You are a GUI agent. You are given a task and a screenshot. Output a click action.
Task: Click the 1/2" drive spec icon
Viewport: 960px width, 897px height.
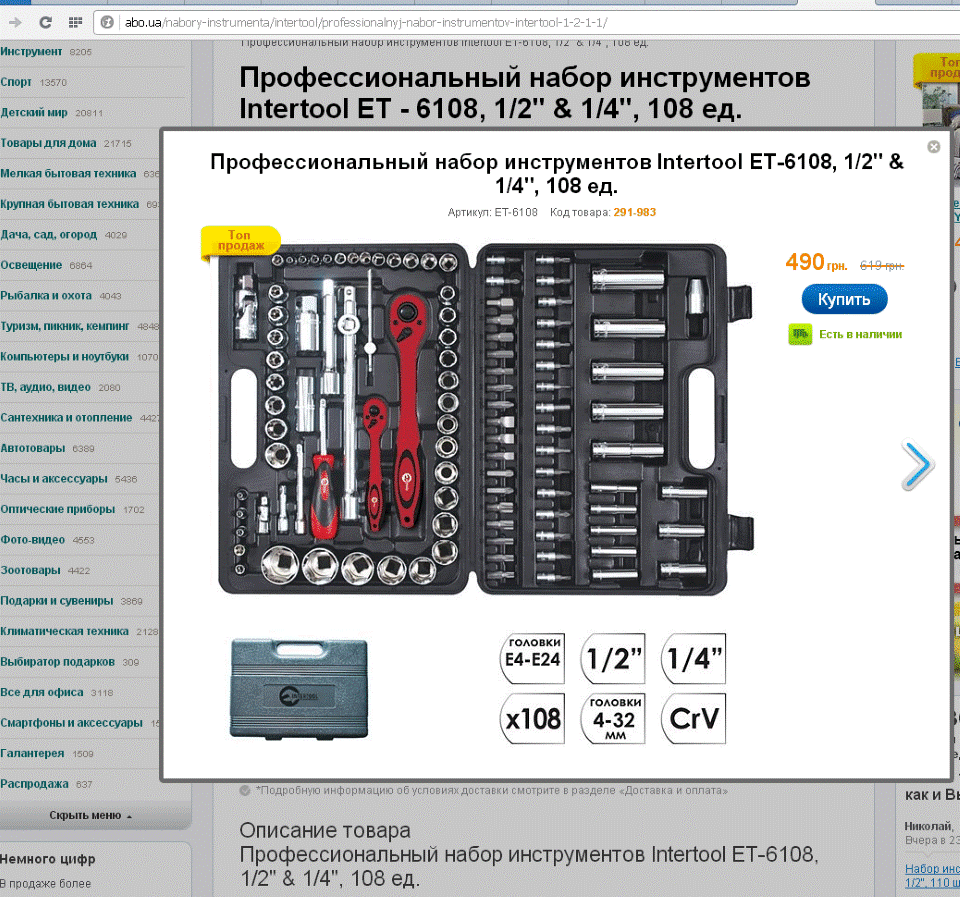(x=613, y=659)
